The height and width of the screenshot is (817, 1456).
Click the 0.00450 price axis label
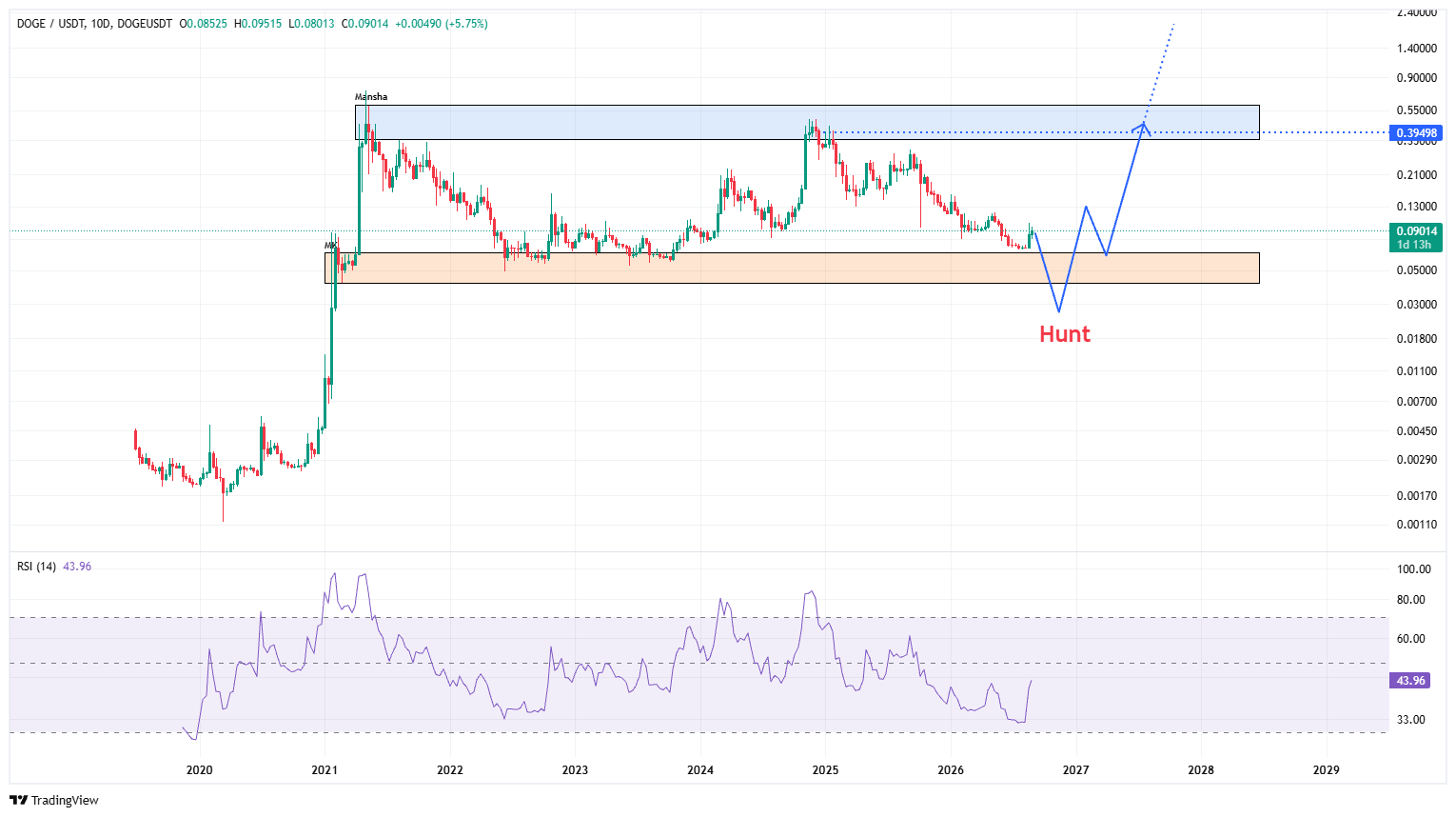pos(1417,431)
